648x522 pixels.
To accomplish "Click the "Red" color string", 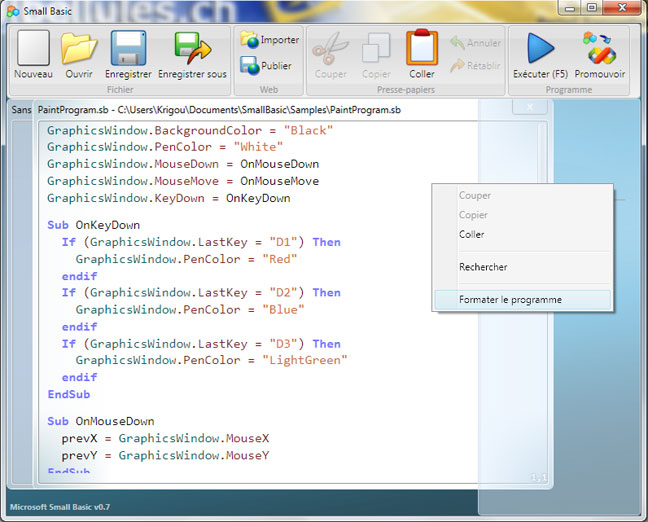I will [x=280, y=259].
